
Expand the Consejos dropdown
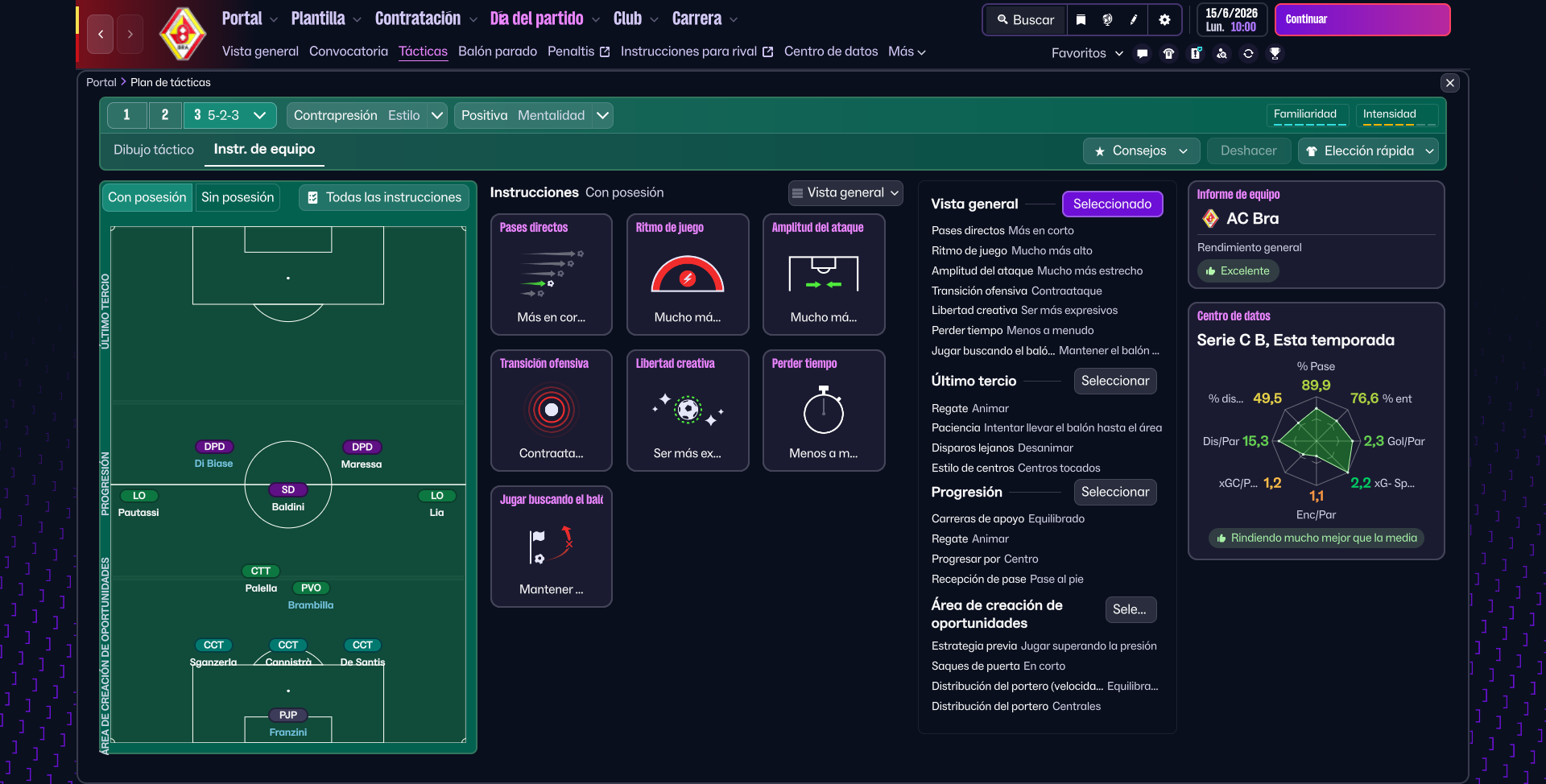pyautogui.click(x=1141, y=151)
